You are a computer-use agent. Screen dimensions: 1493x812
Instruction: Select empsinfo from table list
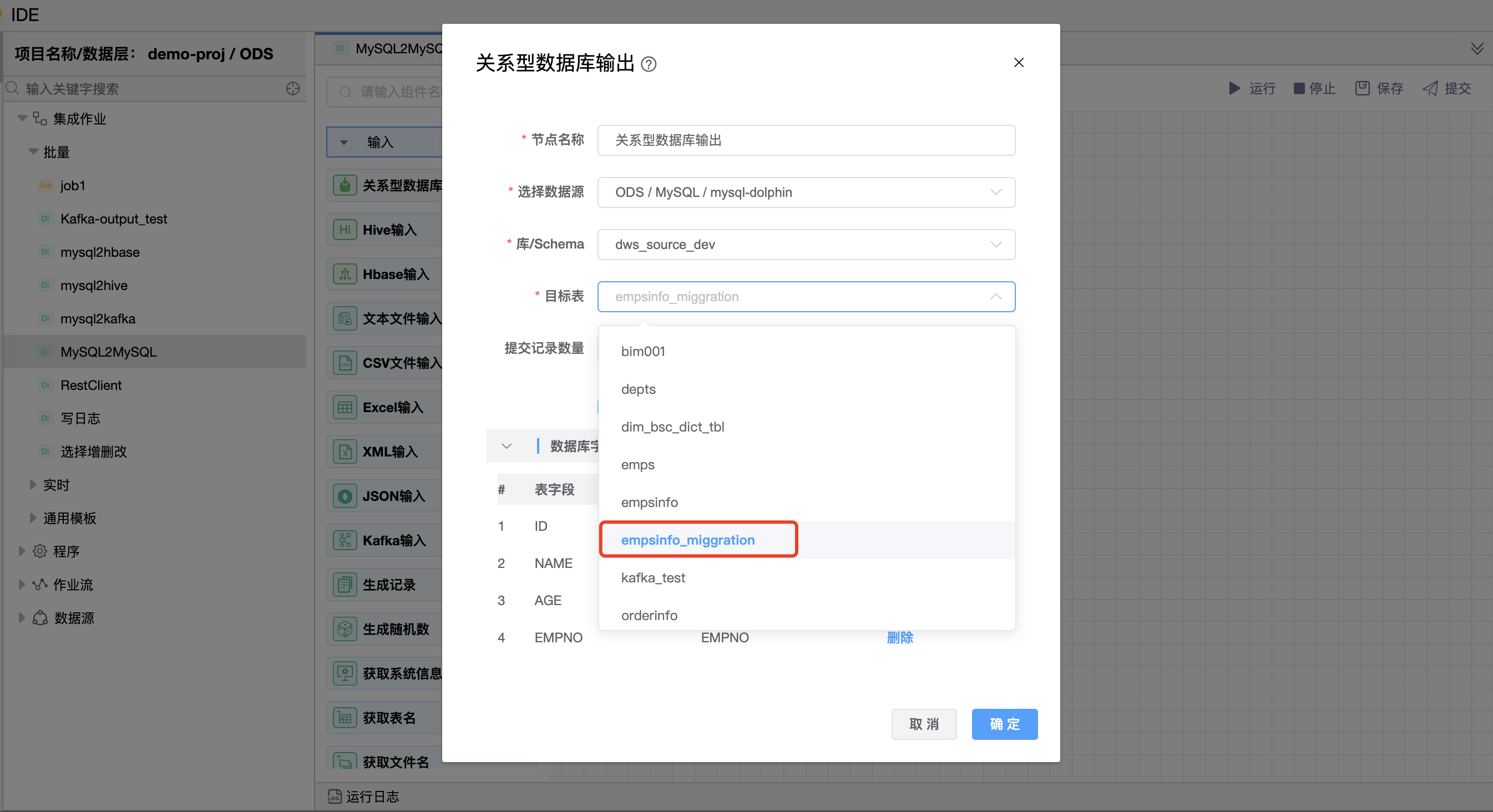pyautogui.click(x=806, y=502)
